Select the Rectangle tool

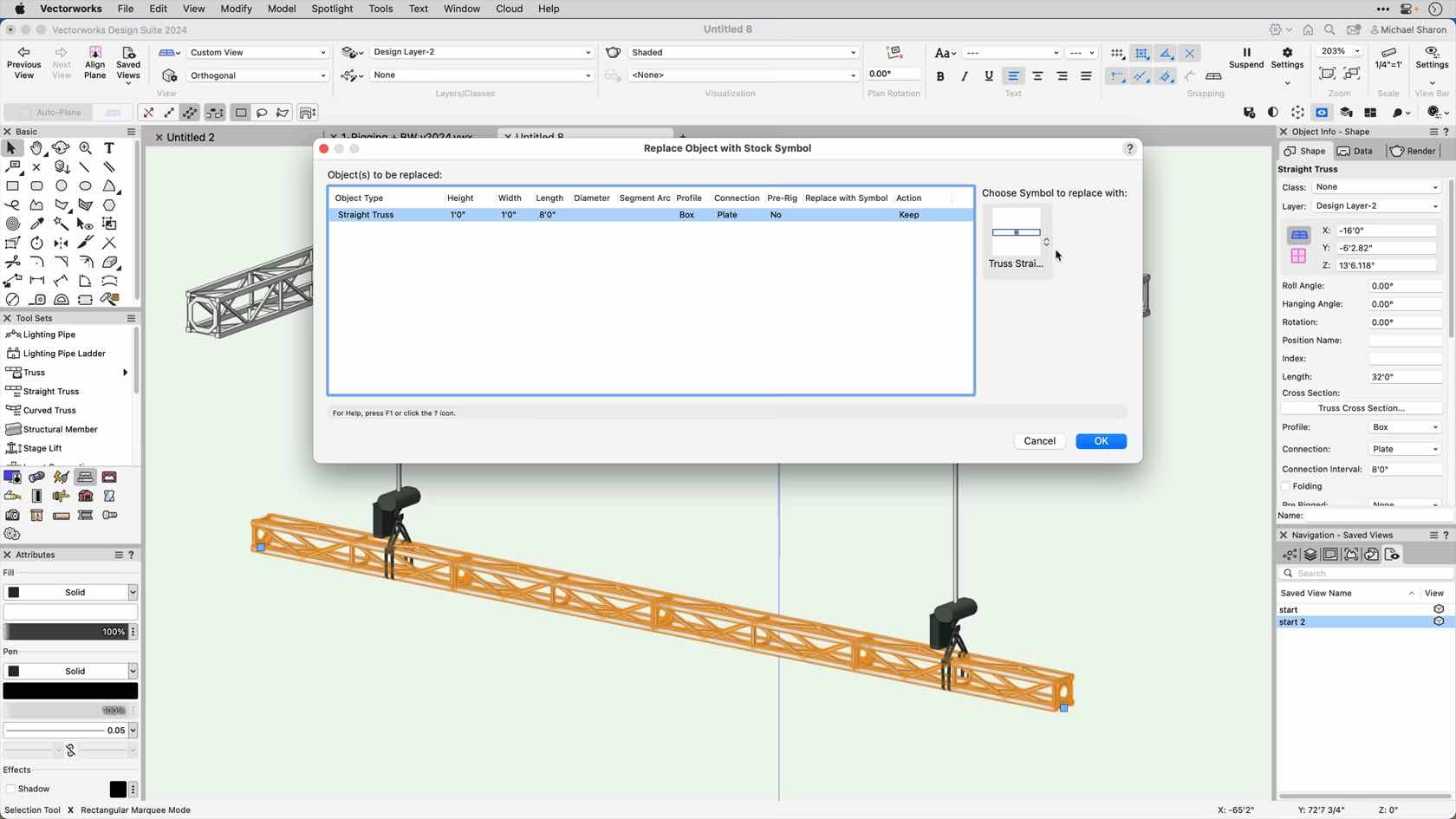tap(12, 186)
